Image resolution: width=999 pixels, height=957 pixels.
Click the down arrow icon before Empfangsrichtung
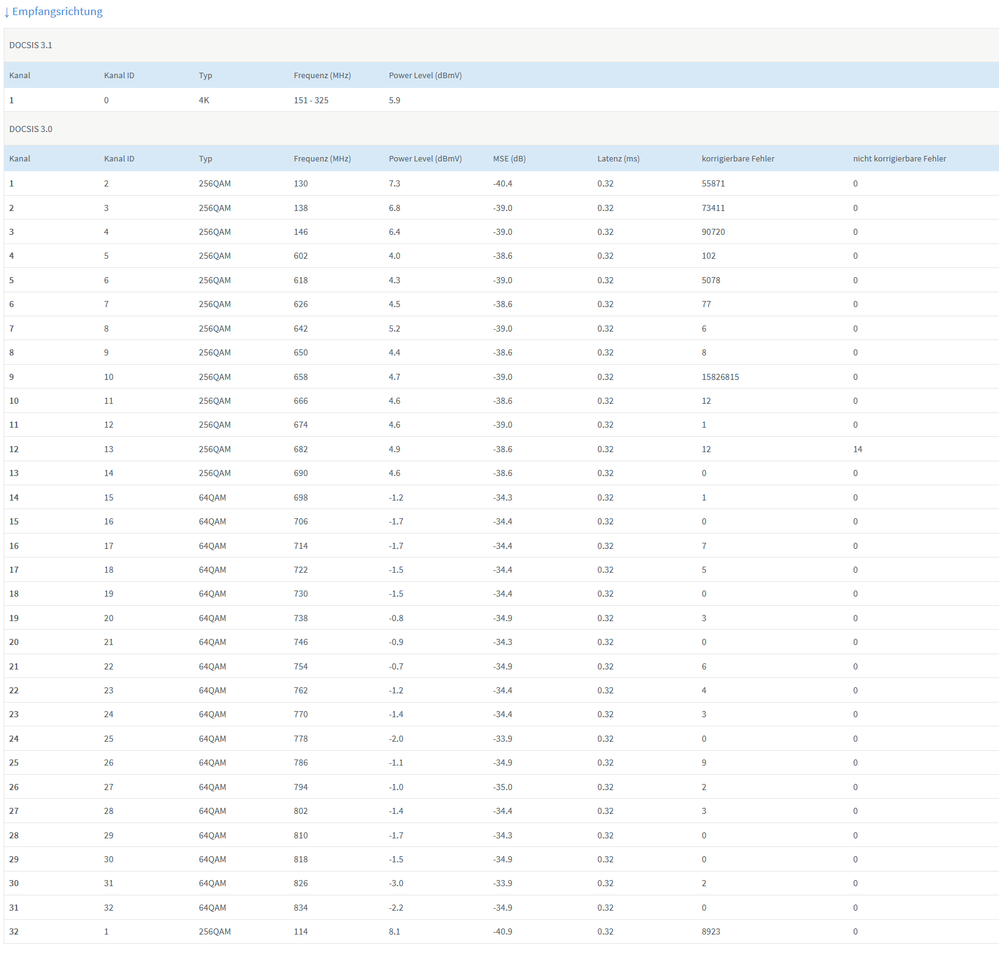(7, 12)
